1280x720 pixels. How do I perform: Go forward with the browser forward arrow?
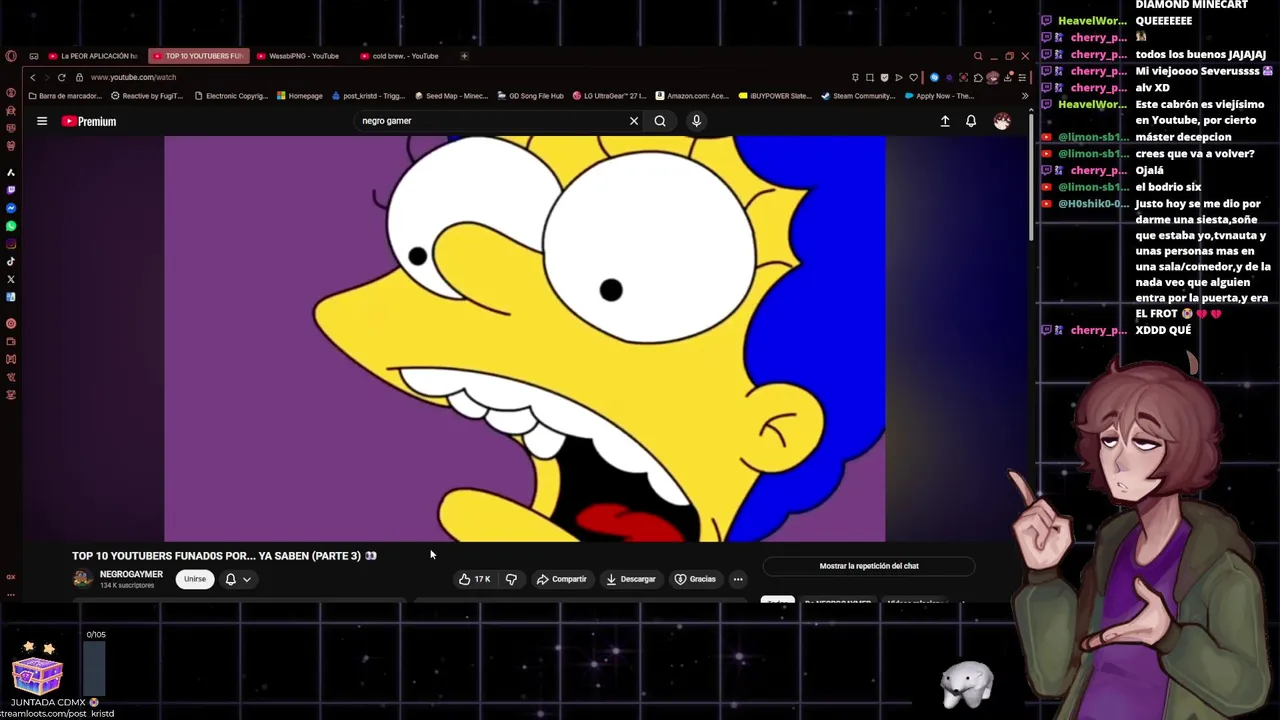[x=46, y=77]
